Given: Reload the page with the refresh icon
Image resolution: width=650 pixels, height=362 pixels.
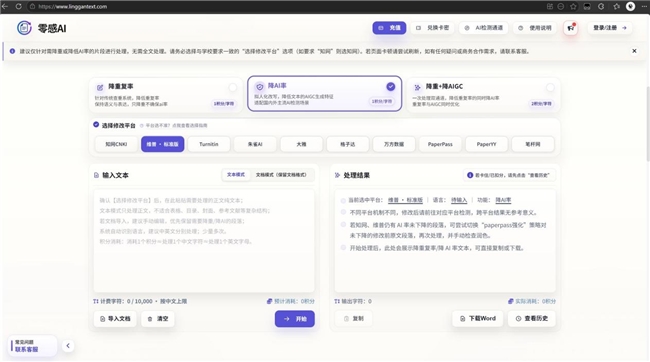Looking at the screenshot, I should coord(19,6).
